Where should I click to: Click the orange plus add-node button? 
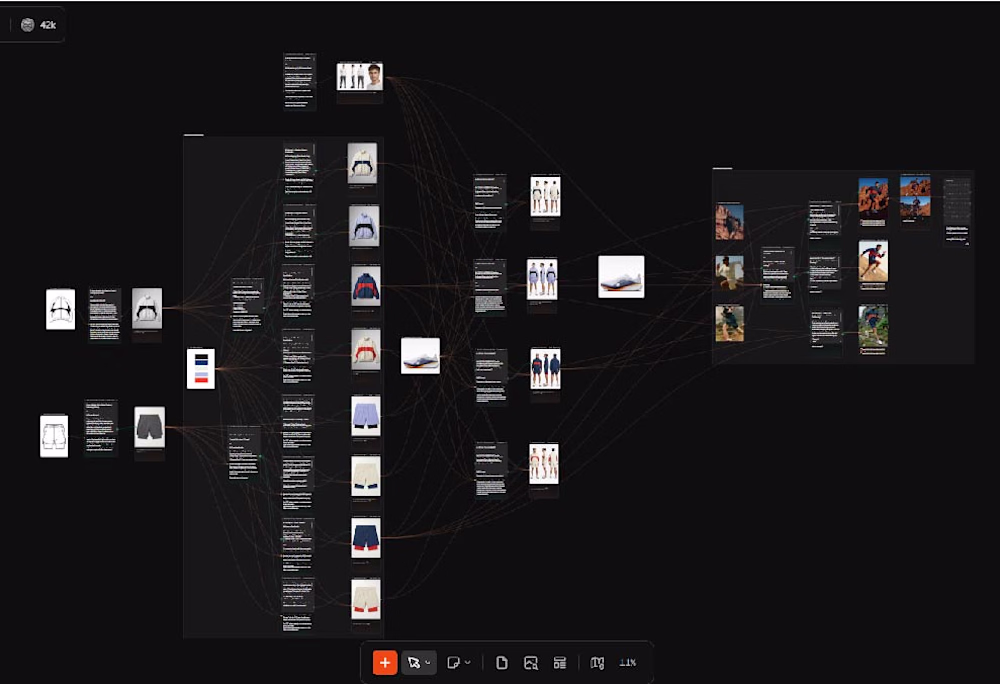pyautogui.click(x=385, y=662)
